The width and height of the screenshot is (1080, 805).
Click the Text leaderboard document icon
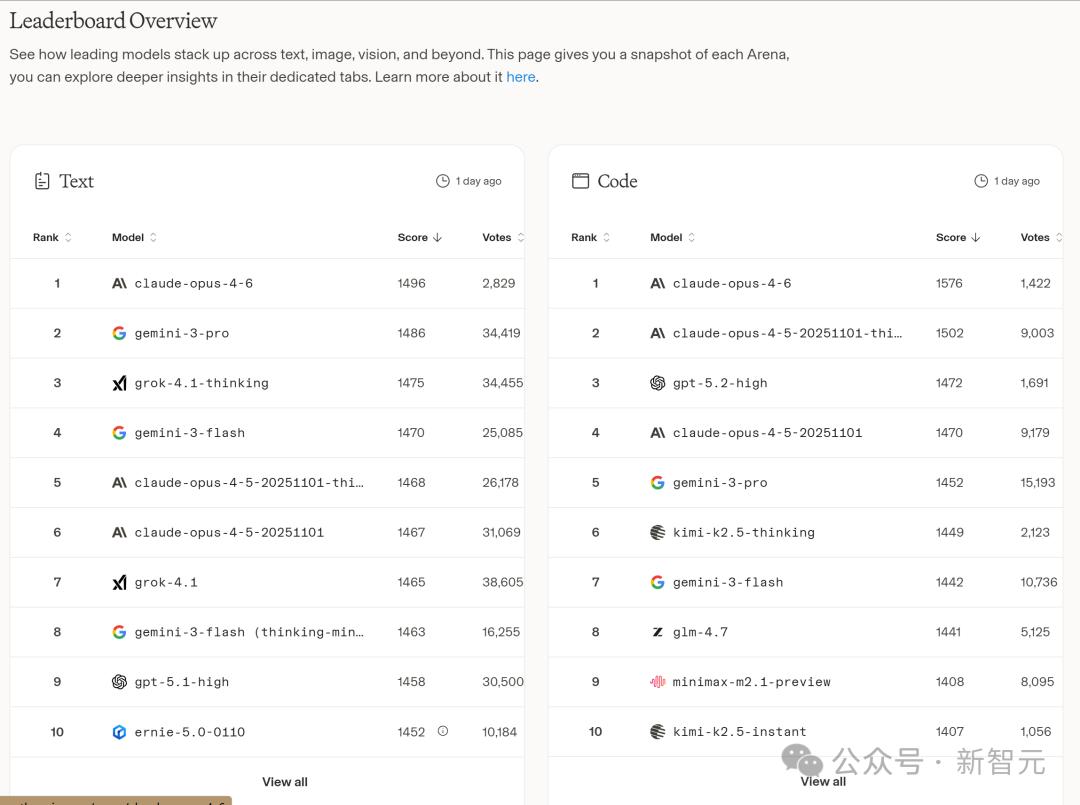coord(42,181)
